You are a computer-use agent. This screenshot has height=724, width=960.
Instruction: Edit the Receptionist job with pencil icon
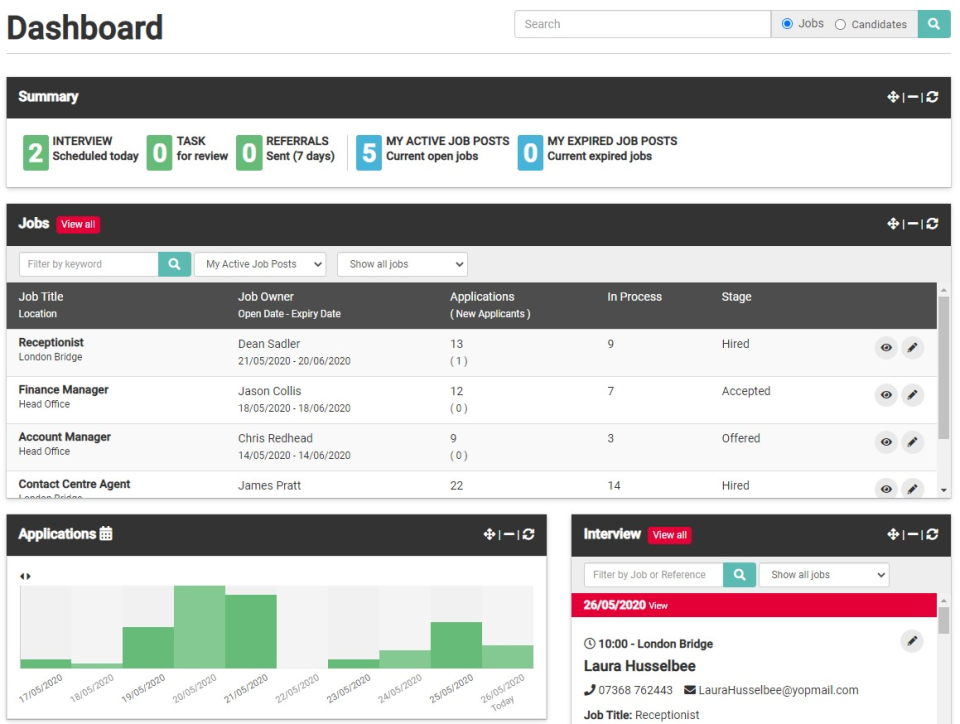click(912, 348)
